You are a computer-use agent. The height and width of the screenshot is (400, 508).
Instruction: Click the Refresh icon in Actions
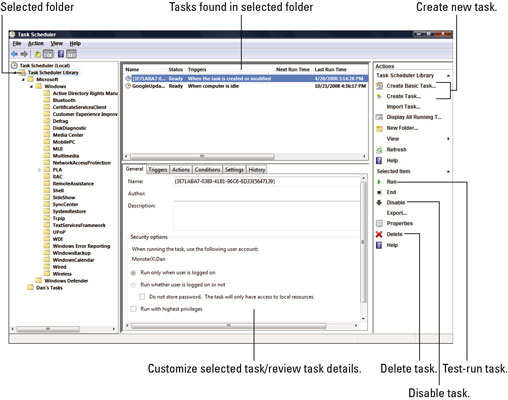click(379, 150)
